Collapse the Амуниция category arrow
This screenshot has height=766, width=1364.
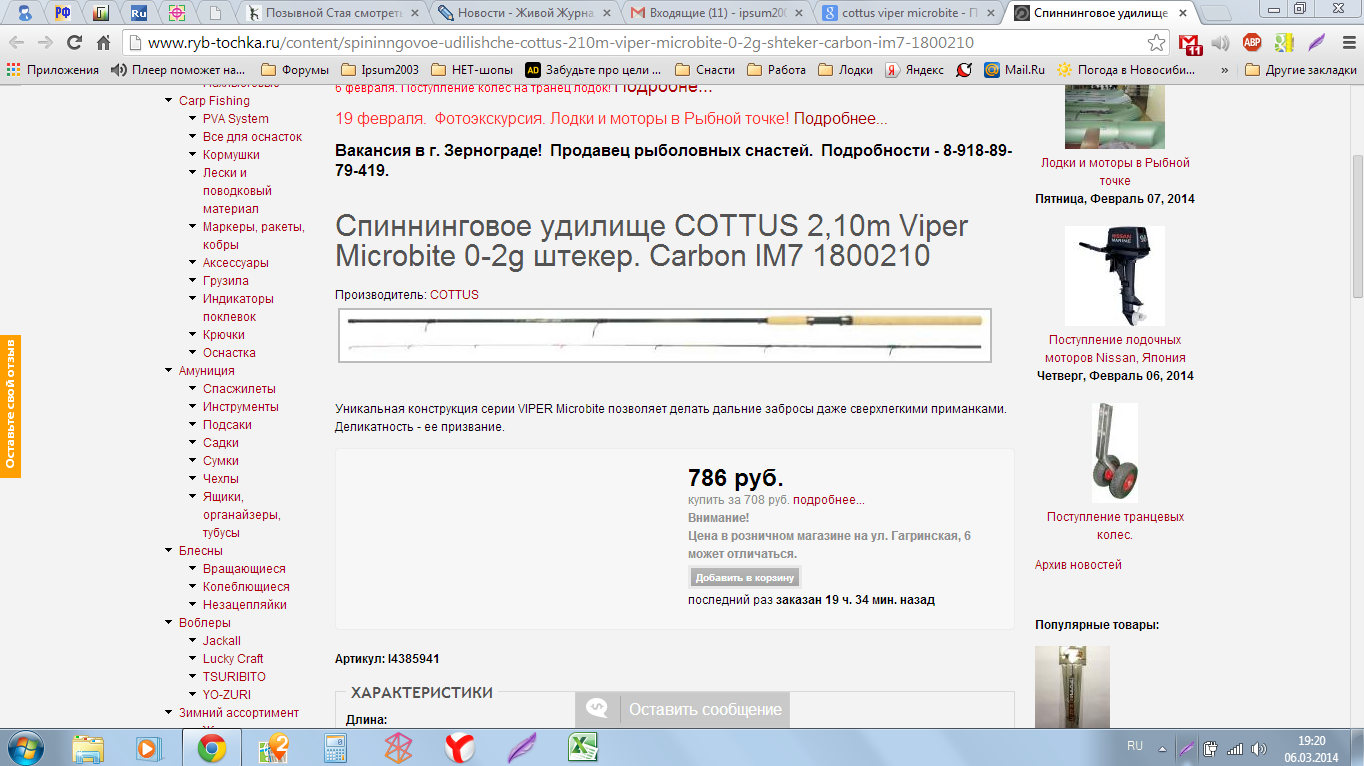coord(169,371)
